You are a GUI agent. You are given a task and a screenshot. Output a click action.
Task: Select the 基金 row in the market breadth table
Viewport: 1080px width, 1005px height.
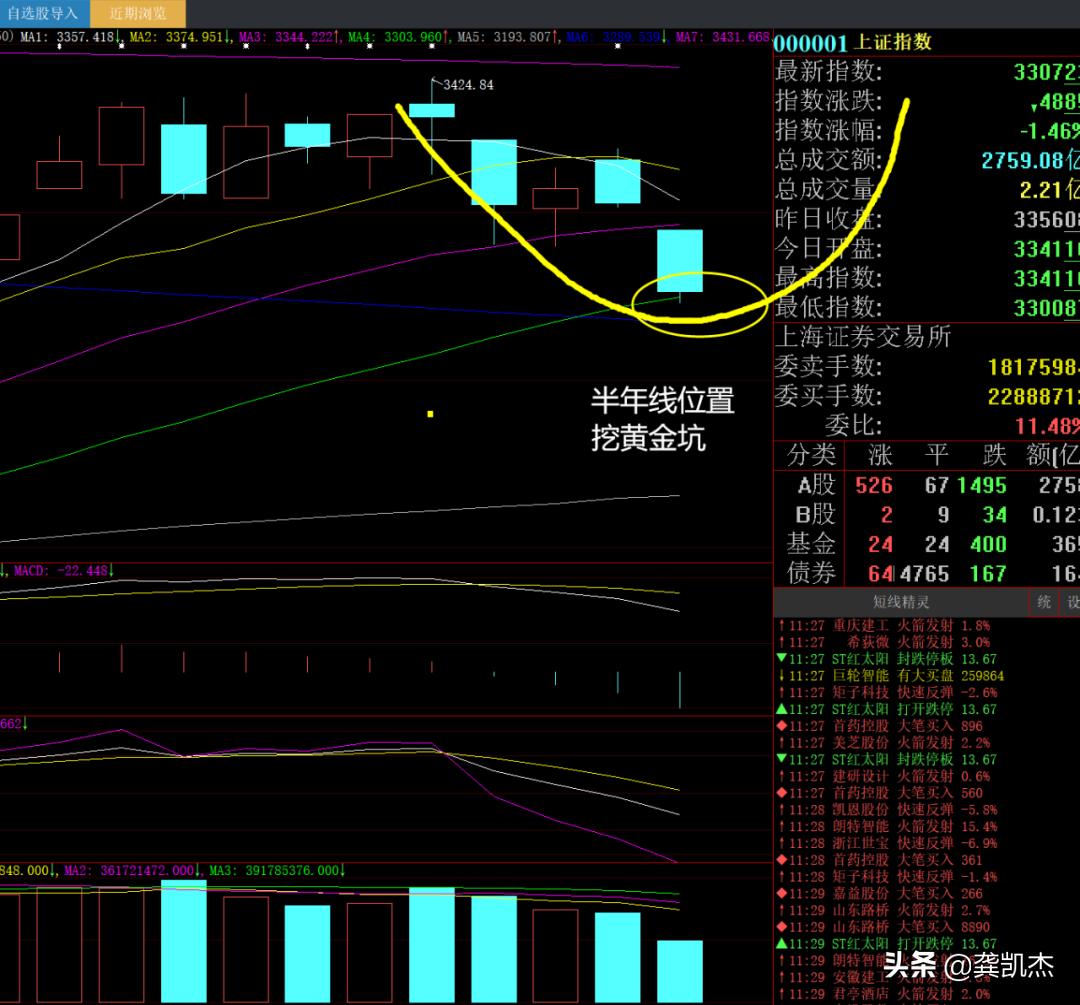coord(811,544)
